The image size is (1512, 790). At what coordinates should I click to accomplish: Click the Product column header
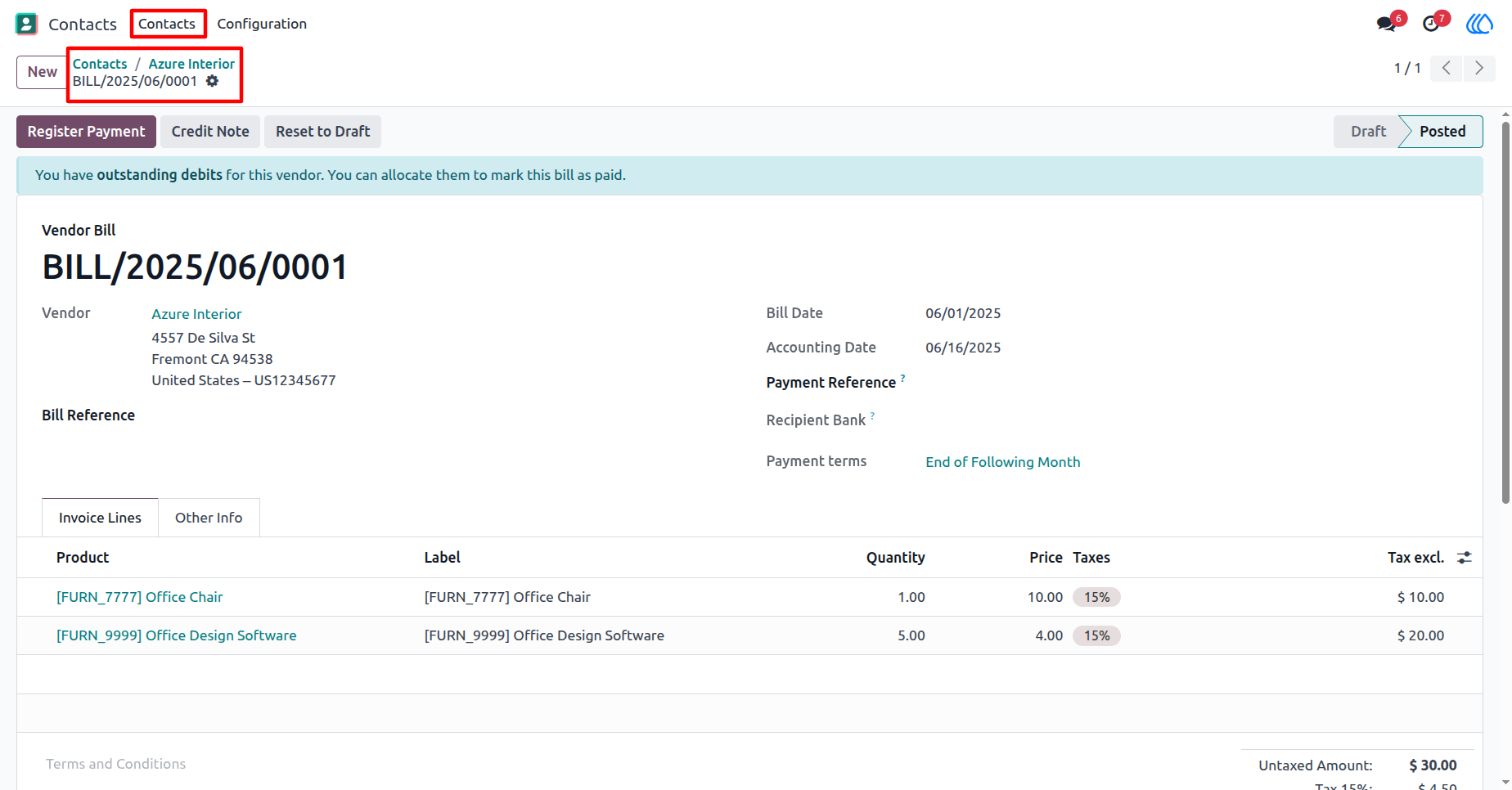tap(83, 557)
